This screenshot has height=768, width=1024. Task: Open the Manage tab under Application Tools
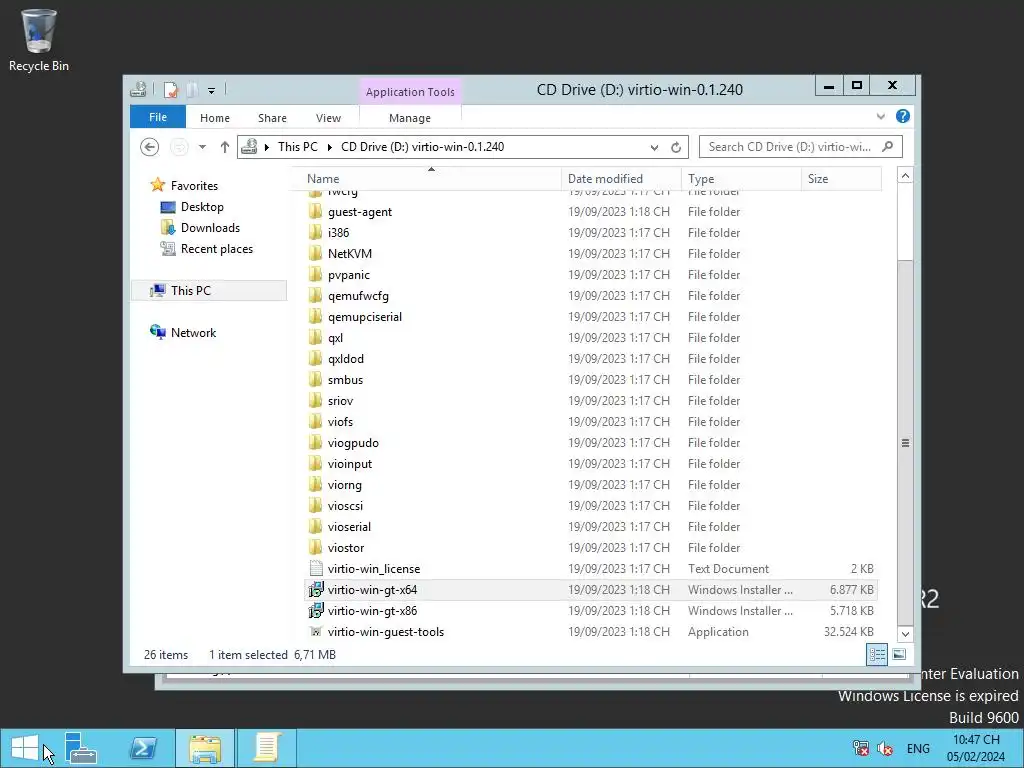pyautogui.click(x=410, y=118)
